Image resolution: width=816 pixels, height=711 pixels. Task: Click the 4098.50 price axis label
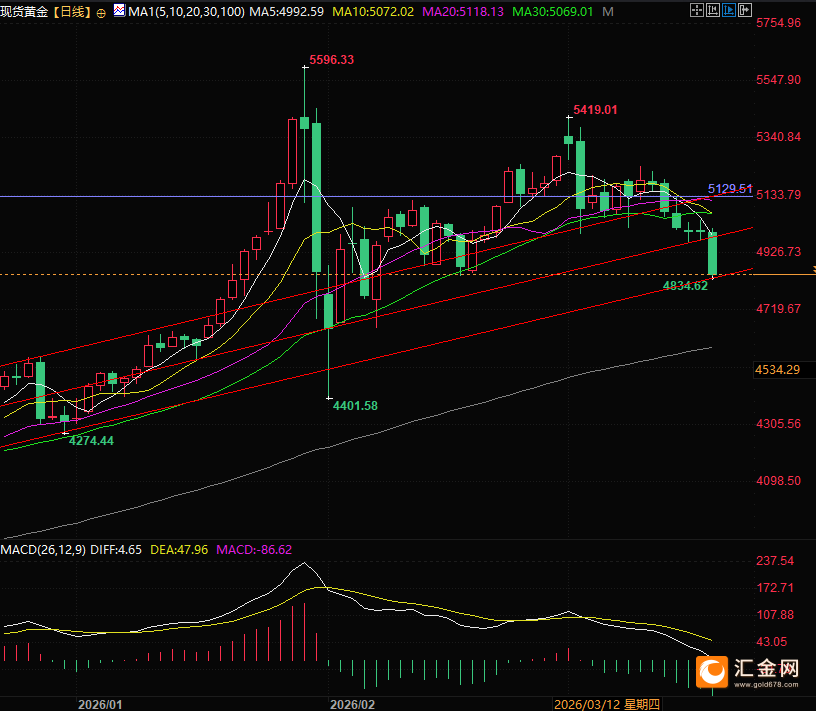778,481
